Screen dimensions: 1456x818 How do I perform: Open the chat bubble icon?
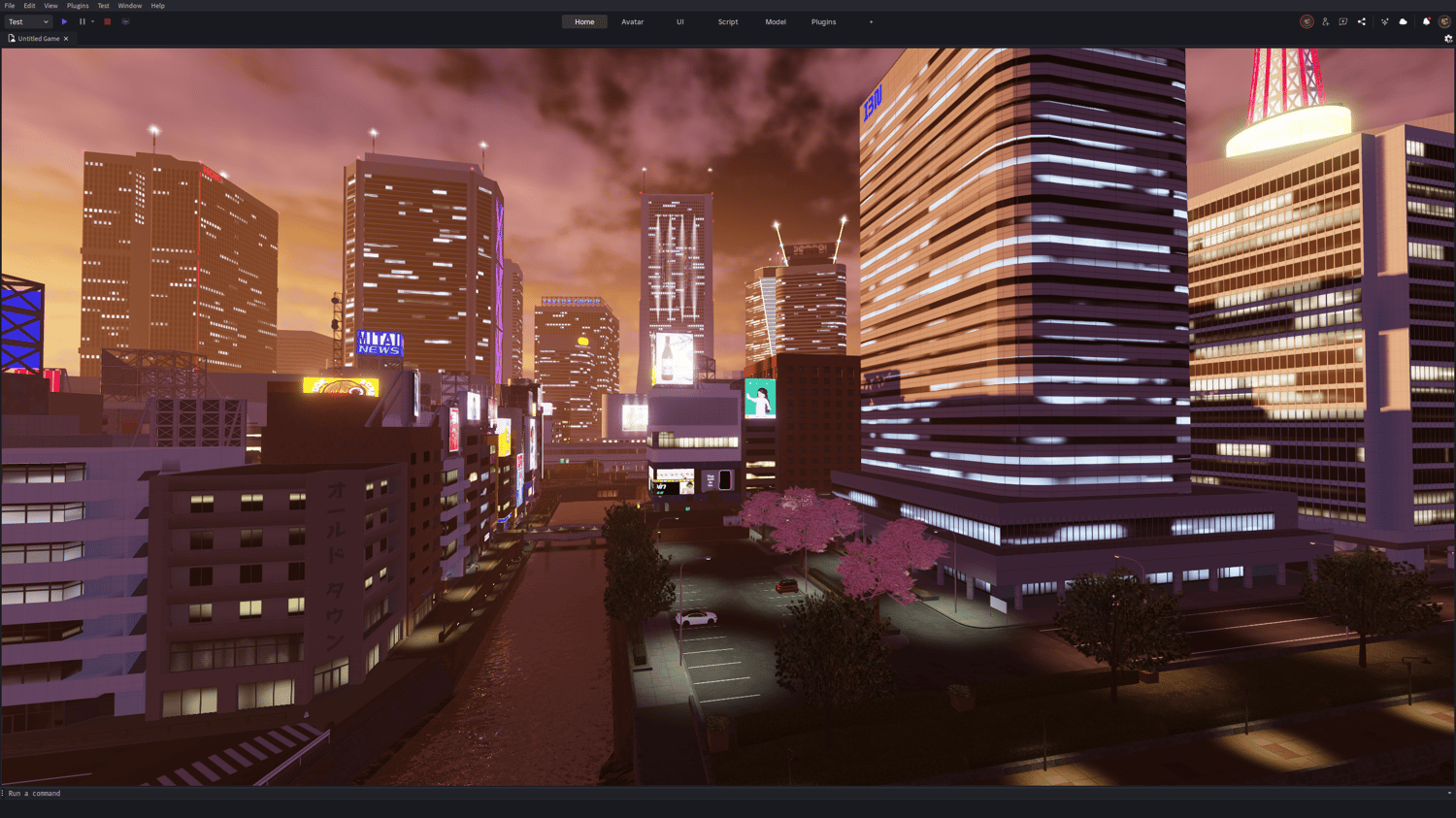click(1343, 21)
